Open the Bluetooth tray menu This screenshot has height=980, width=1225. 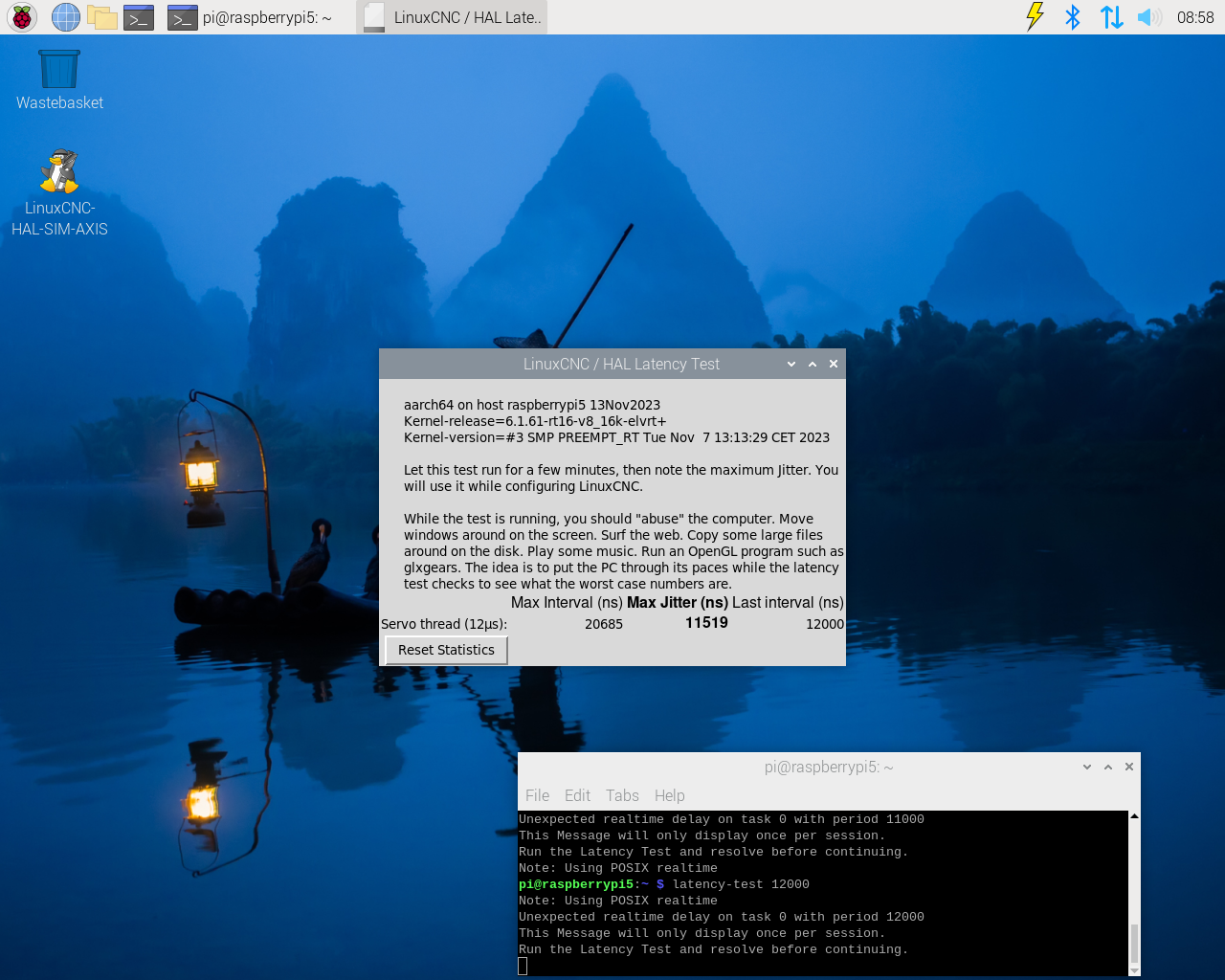(1073, 17)
